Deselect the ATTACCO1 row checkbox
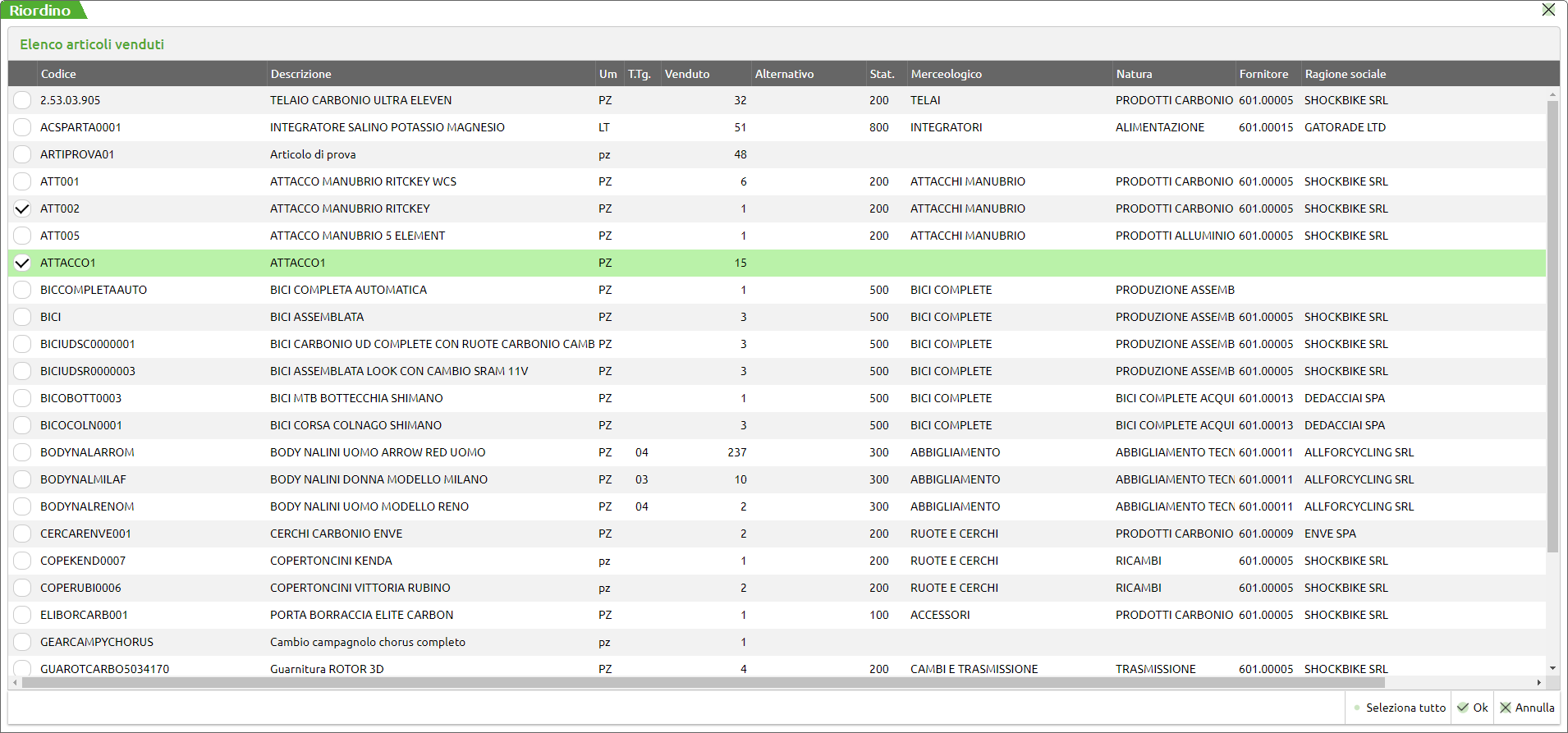Image resolution: width=1568 pixels, height=733 pixels. pyautogui.click(x=22, y=263)
